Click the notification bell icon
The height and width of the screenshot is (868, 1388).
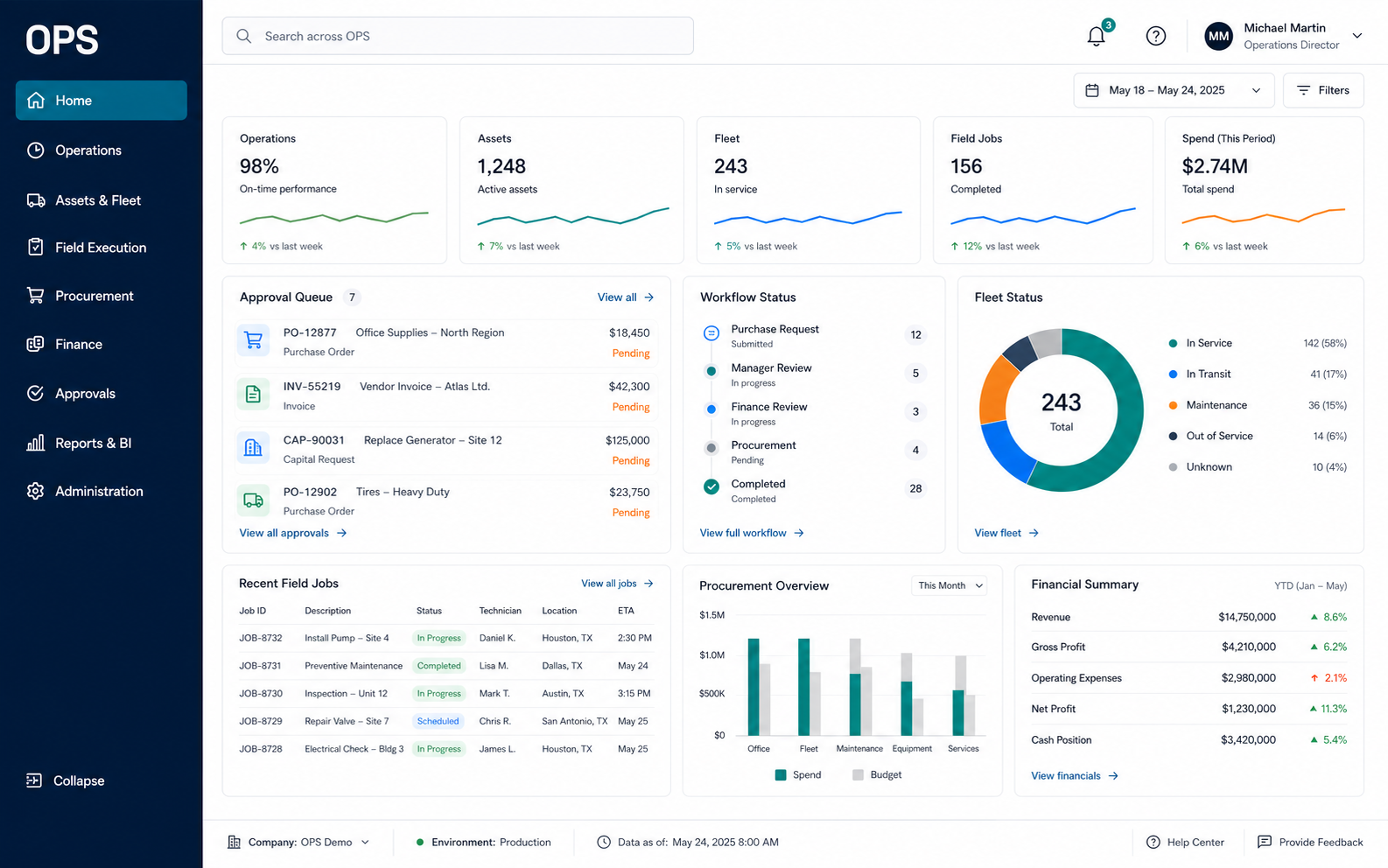(x=1096, y=36)
